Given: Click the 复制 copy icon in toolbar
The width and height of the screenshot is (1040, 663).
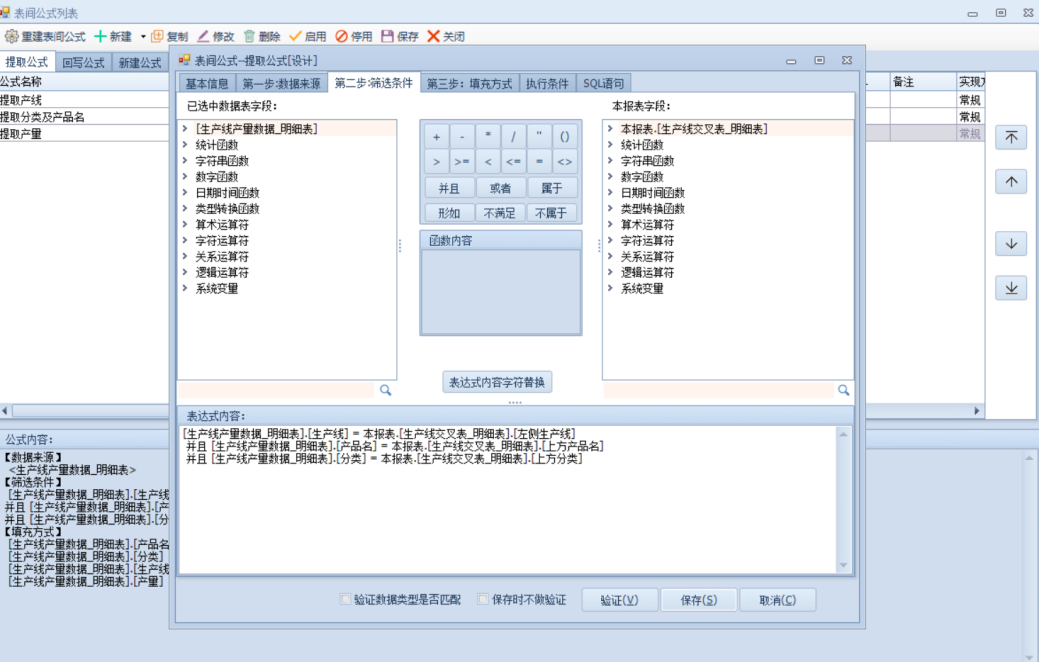Looking at the screenshot, I should (x=157, y=36).
